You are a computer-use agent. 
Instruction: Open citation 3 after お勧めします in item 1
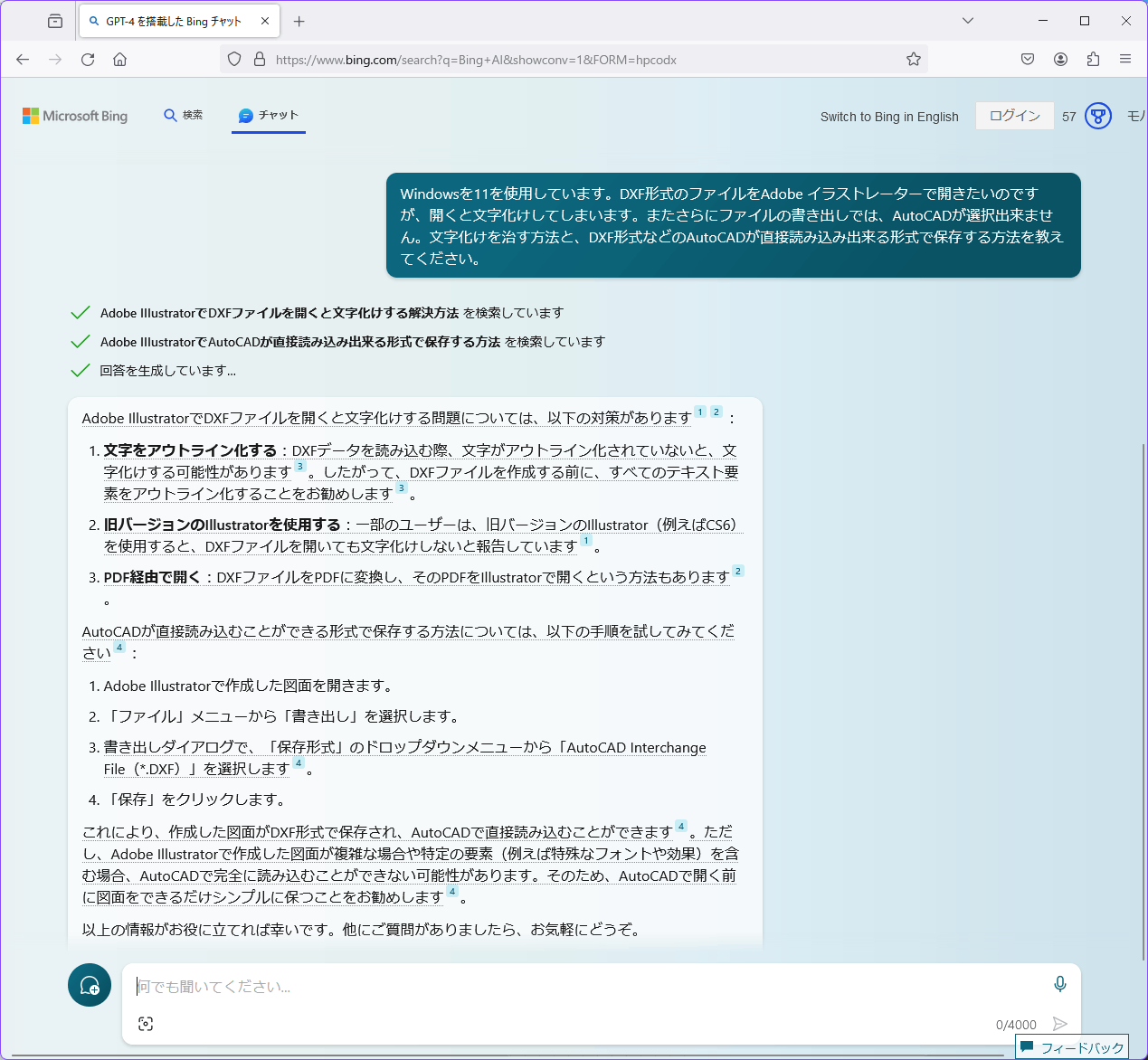tap(402, 488)
